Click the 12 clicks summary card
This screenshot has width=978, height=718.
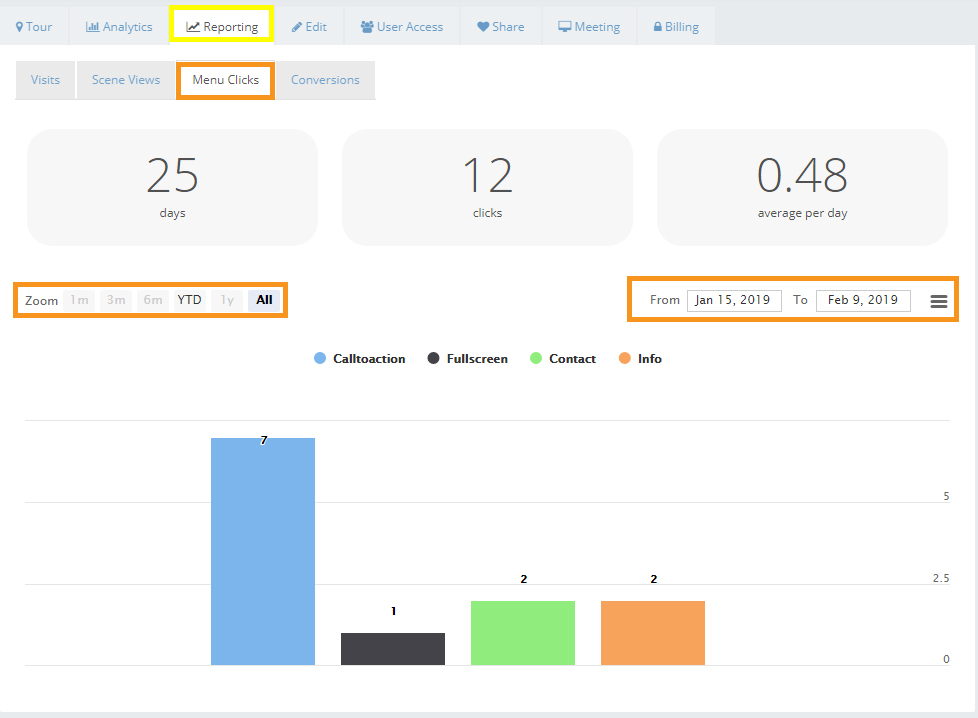(487, 187)
